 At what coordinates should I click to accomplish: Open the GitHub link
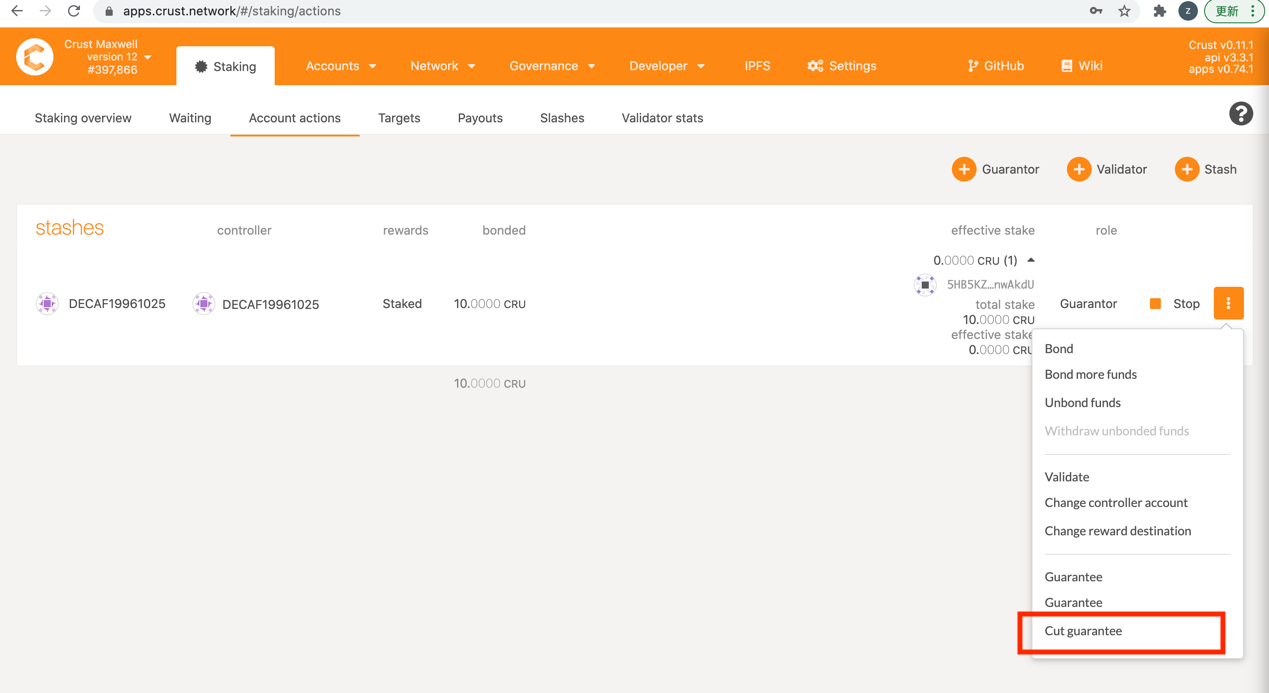tap(995, 66)
